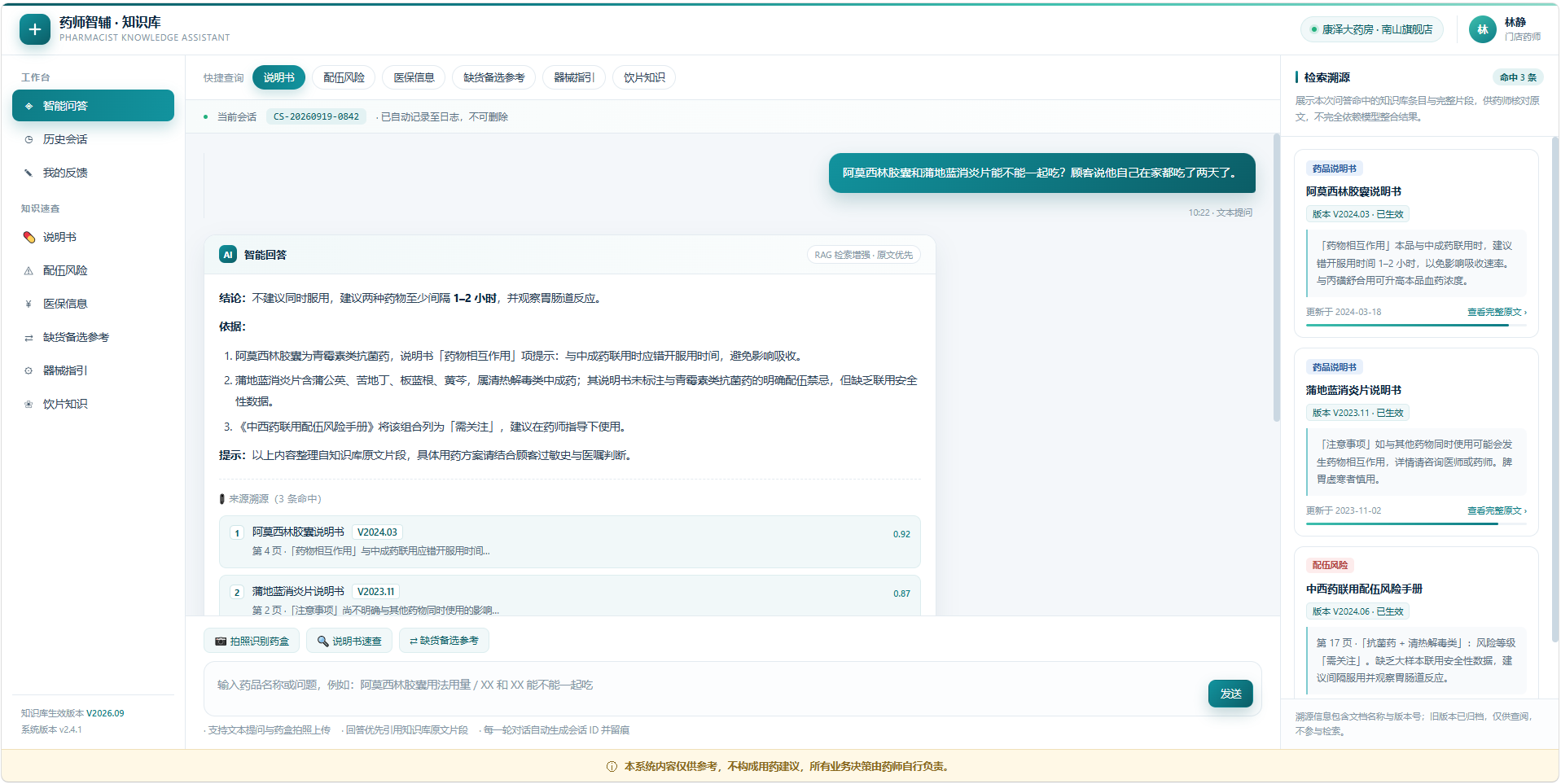The image size is (1561, 784).
Task: Open the 器械指引 quick query tab
Action: pyautogui.click(x=574, y=77)
